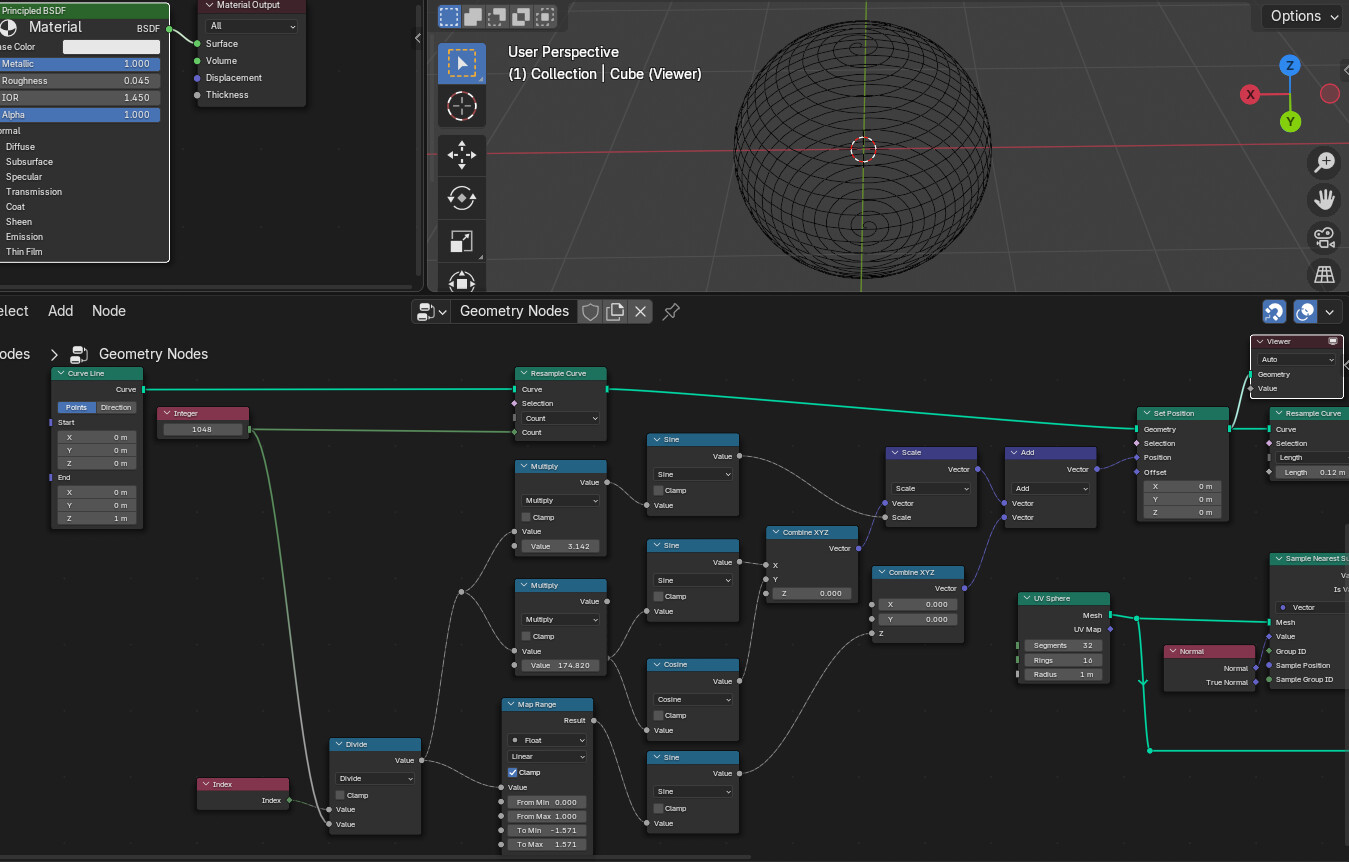Click the Base Color white swatch
This screenshot has width=1349, height=862.
point(111,47)
